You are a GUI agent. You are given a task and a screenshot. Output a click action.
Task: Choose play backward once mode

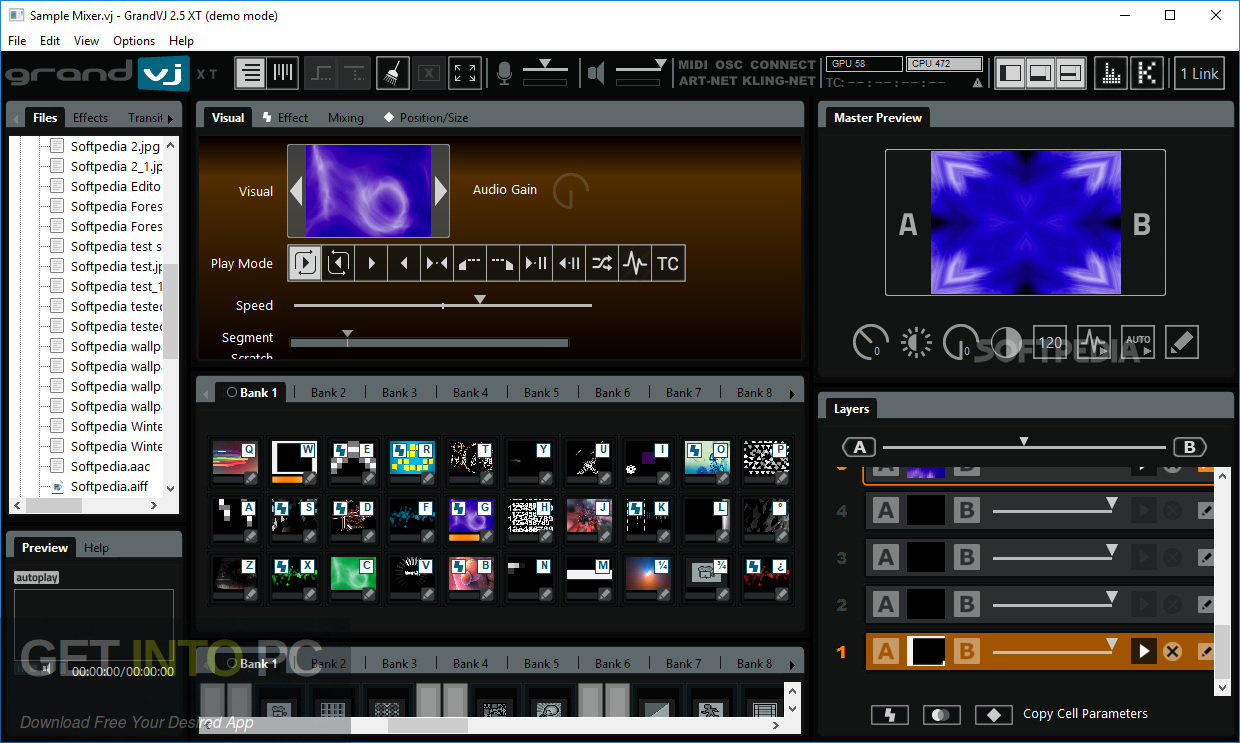click(x=404, y=264)
